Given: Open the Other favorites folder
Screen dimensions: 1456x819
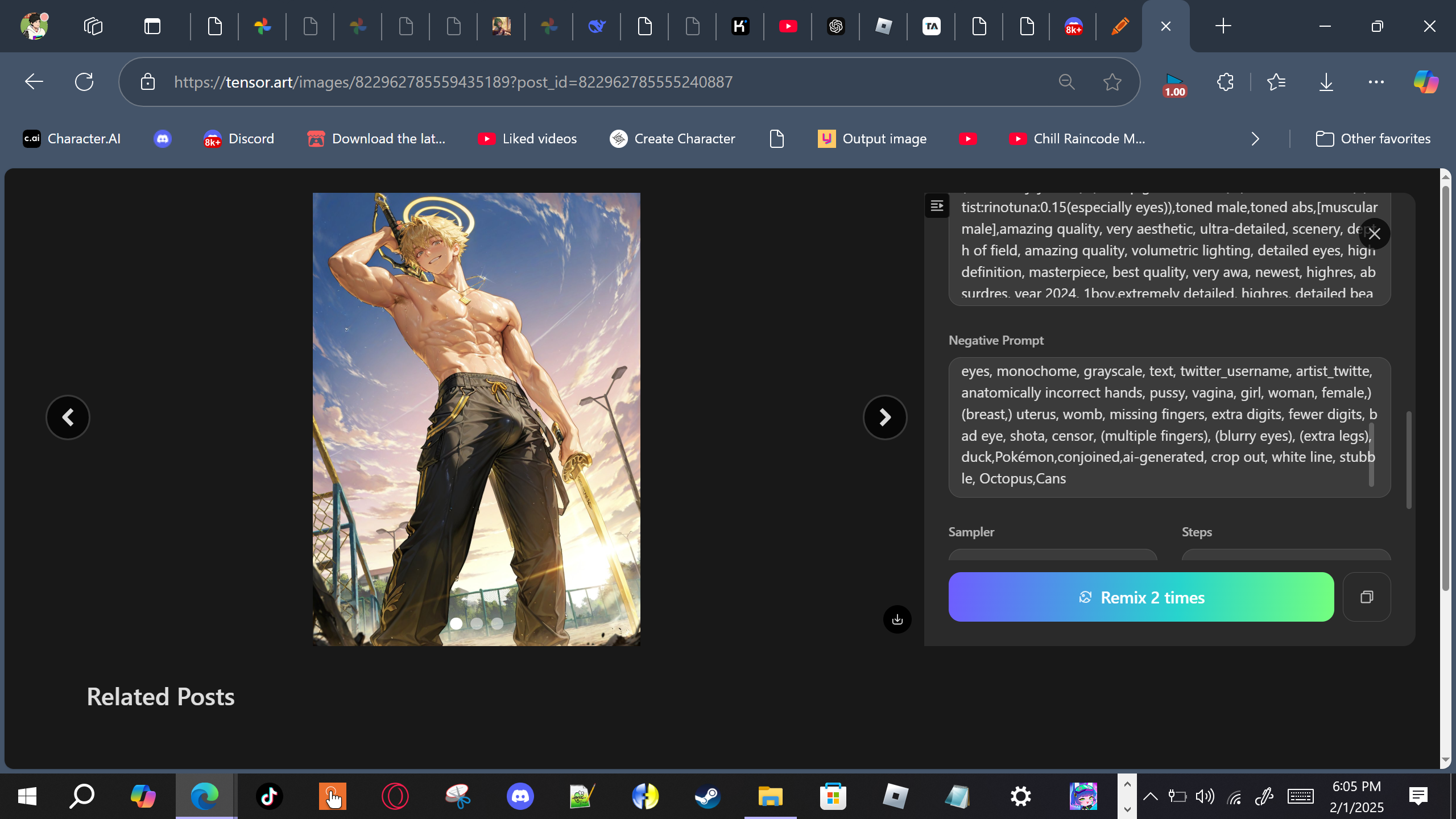Looking at the screenshot, I should coord(1373,139).
